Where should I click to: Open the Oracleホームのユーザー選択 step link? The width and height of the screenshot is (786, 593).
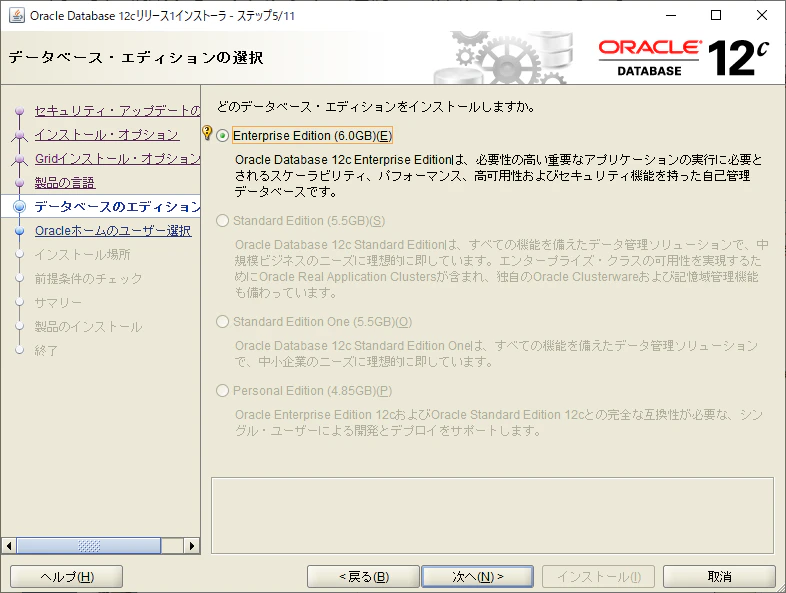(113, 231)
